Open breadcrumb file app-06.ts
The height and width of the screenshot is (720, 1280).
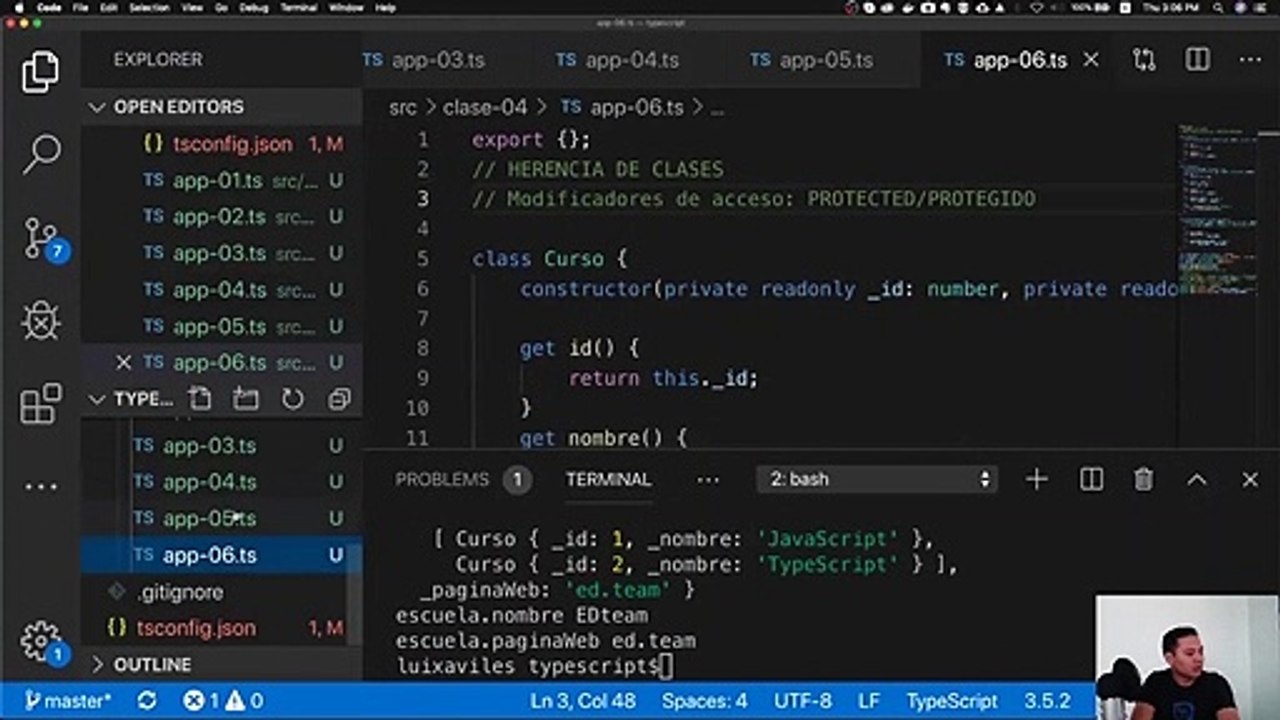[623, 107]
